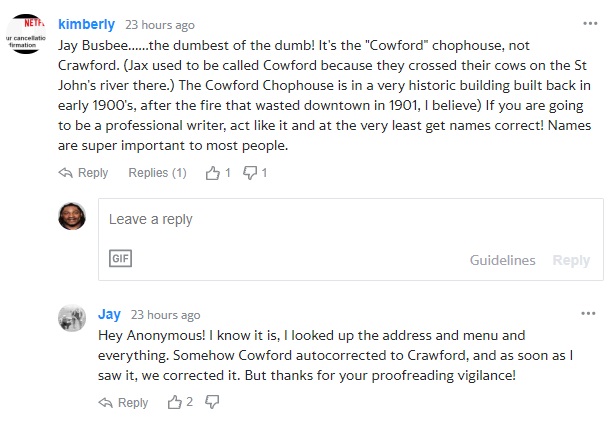Click the Guidelines link in reply box

click(x=502, y=260)
